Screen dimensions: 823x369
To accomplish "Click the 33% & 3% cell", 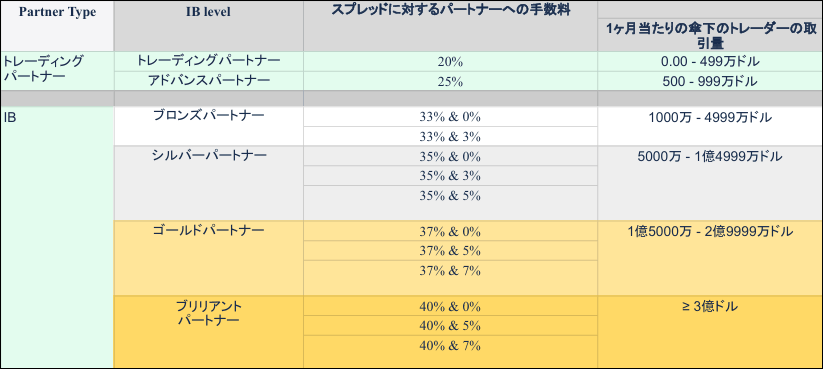I will point(450,136).
